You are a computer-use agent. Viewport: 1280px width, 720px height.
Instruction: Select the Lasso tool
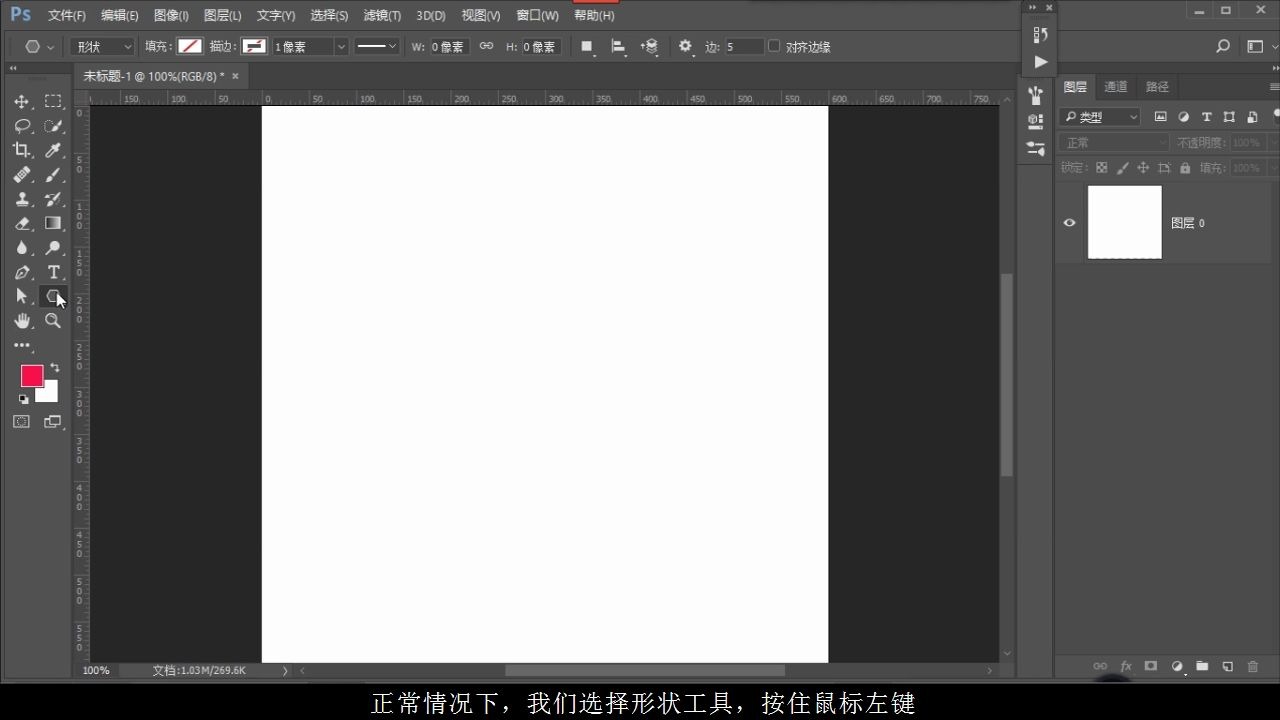21,126
